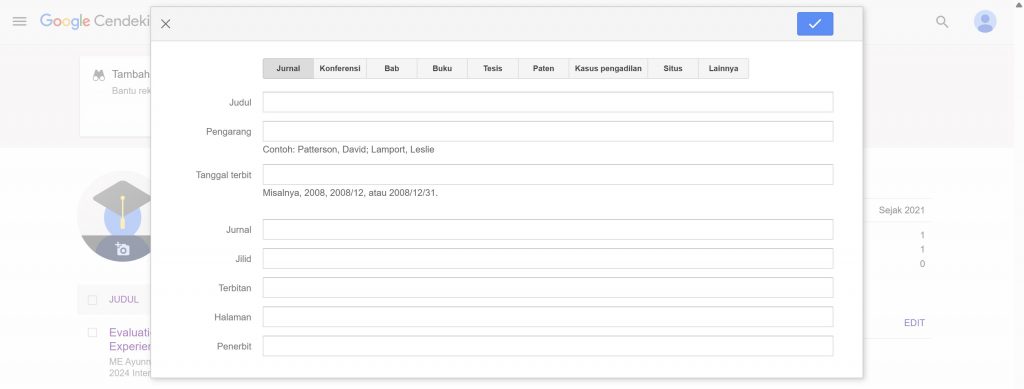
Task: Close the add article dialog
Action: pyautogui.click(x=166, y=24)
